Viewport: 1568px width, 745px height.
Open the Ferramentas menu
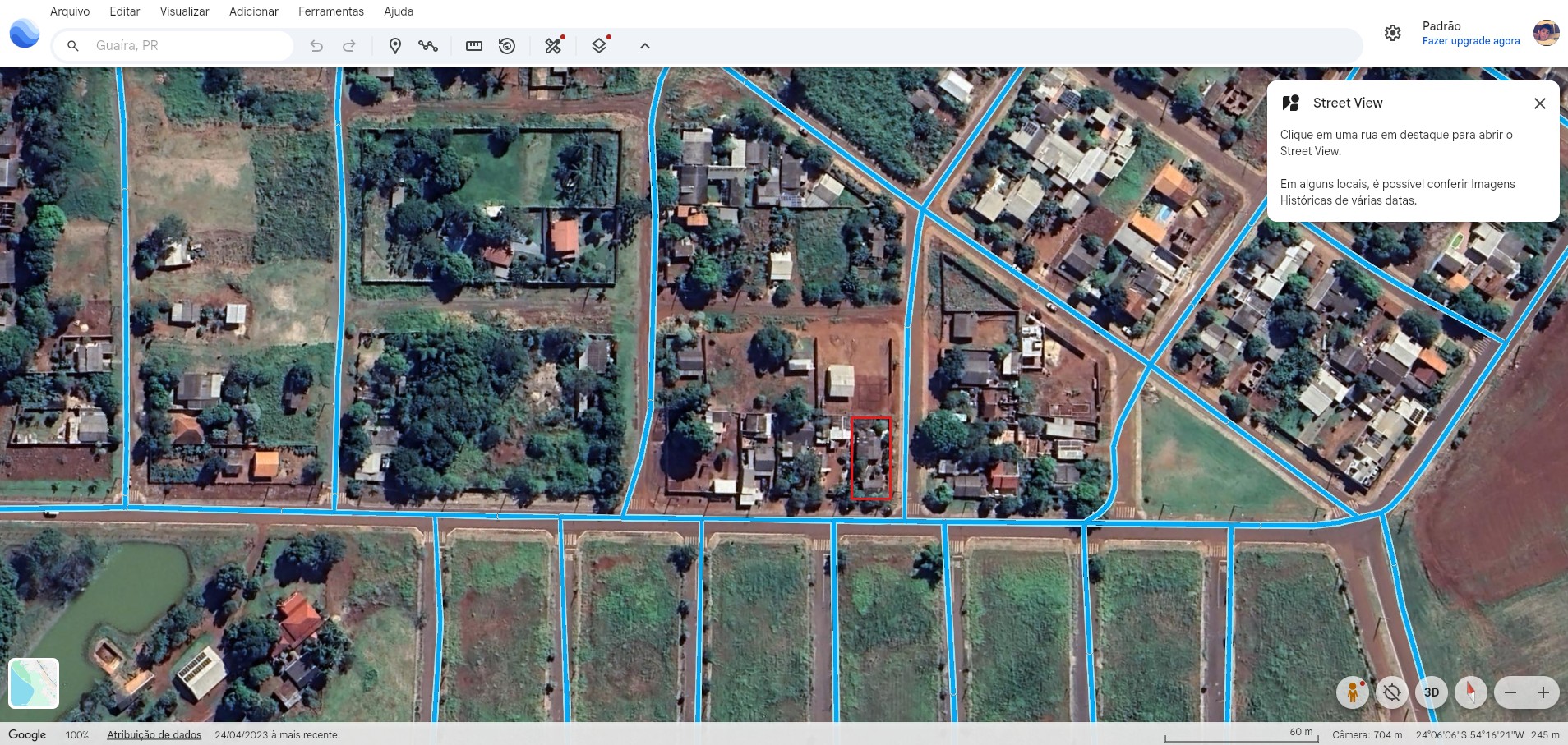point(330,11)
